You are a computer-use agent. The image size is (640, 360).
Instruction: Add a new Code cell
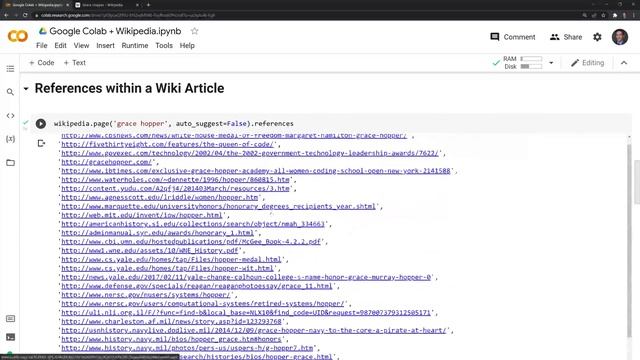[x=41, y=63]
